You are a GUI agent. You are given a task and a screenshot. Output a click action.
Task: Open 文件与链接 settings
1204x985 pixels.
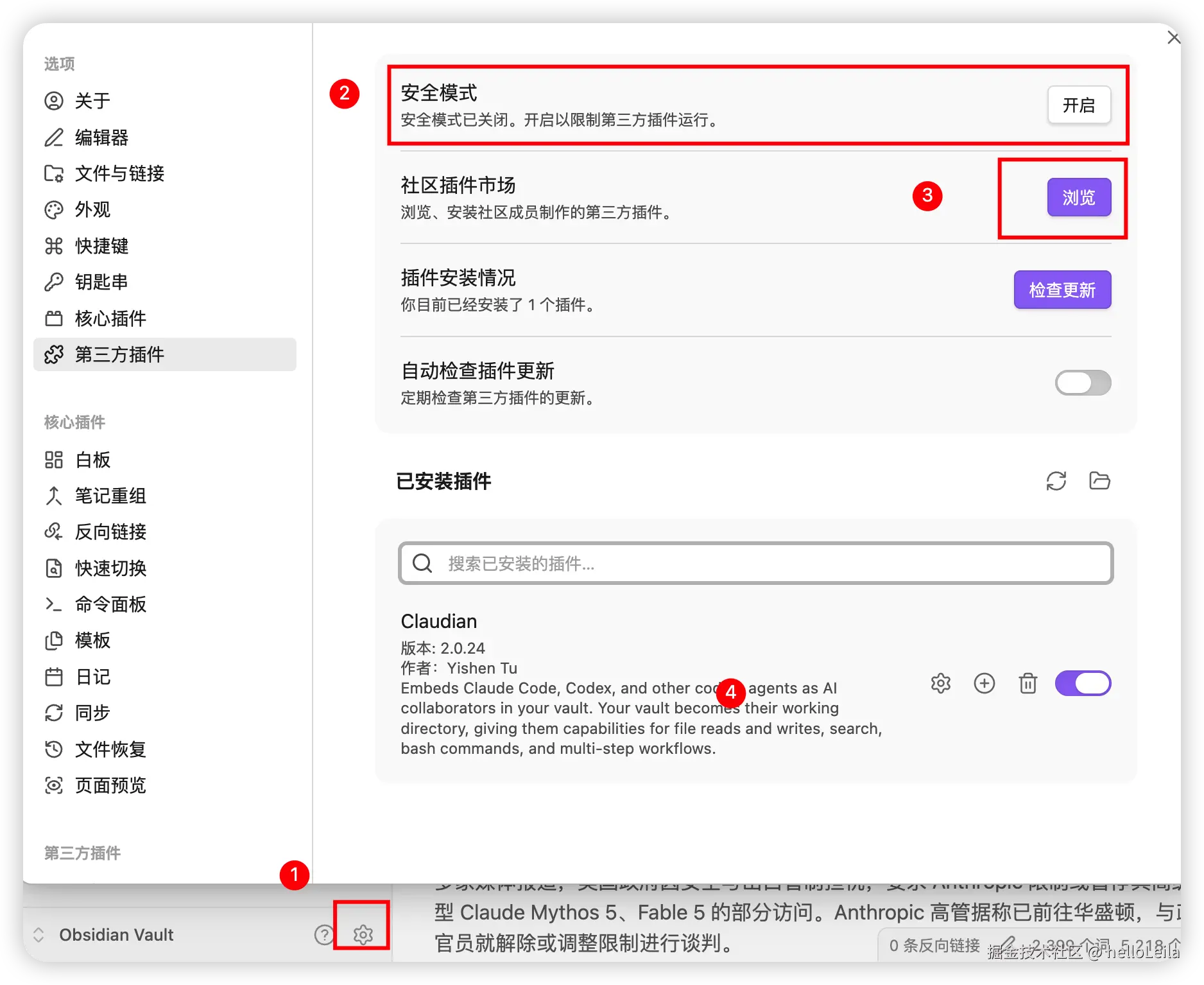tap(165, 173)
